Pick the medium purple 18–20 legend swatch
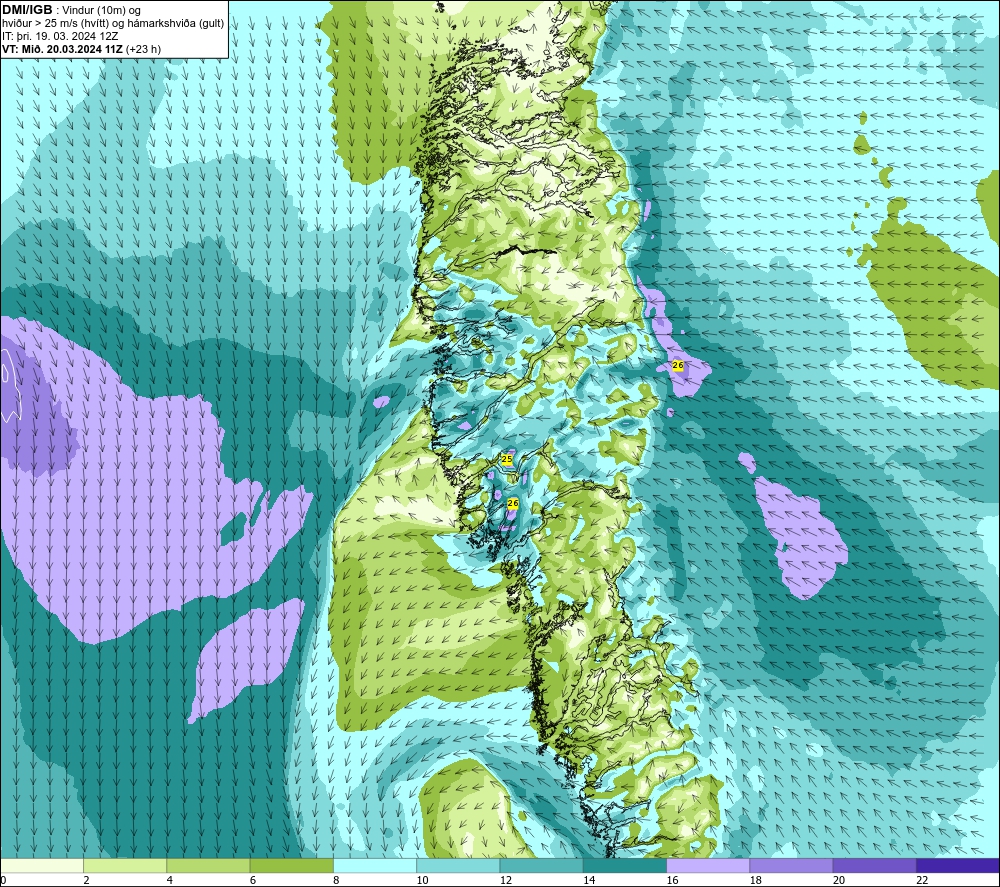Viewport: 1000px width, 887px height. [791, 865]
